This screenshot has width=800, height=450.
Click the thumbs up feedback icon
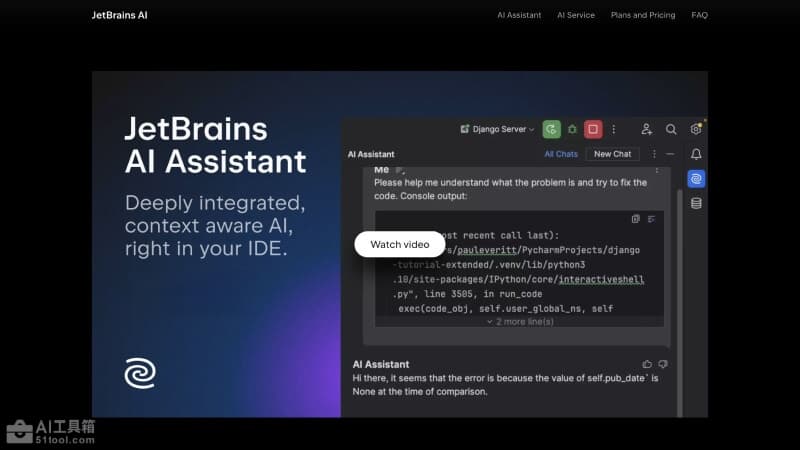(647, 364)
